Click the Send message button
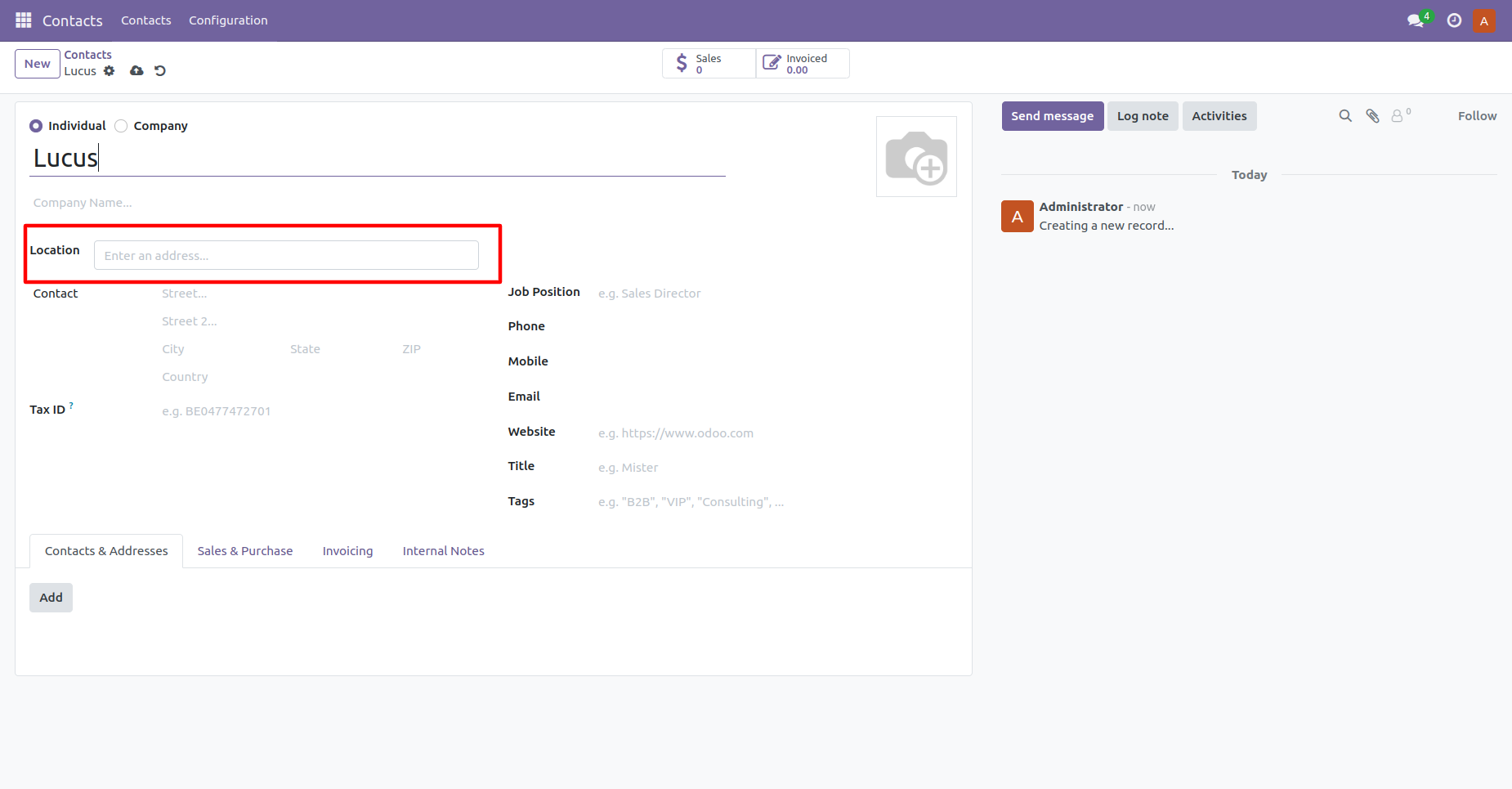The width and height of the screenshot is (1512, 789). (1052, 115)
